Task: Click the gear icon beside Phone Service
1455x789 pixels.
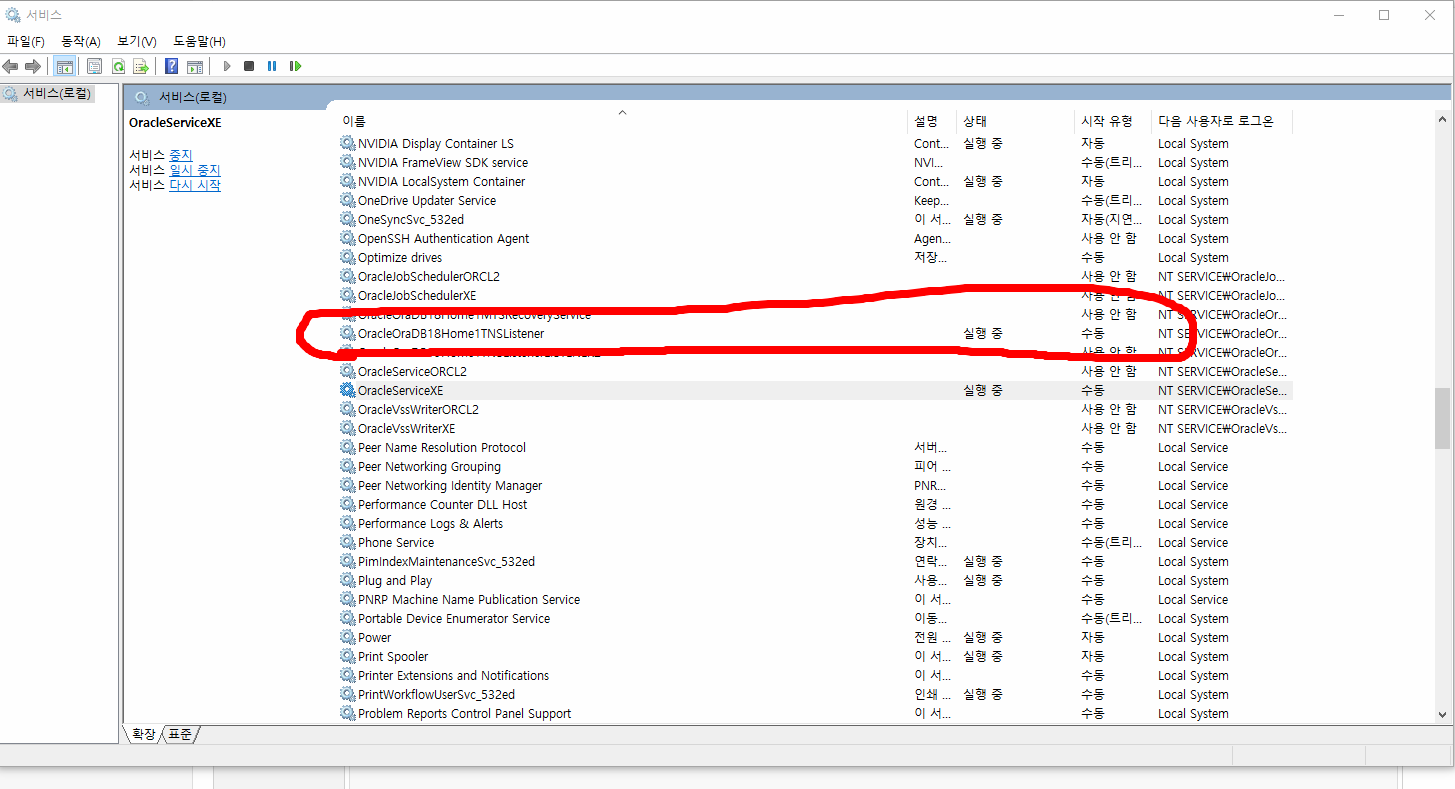Action: [347, 543]
